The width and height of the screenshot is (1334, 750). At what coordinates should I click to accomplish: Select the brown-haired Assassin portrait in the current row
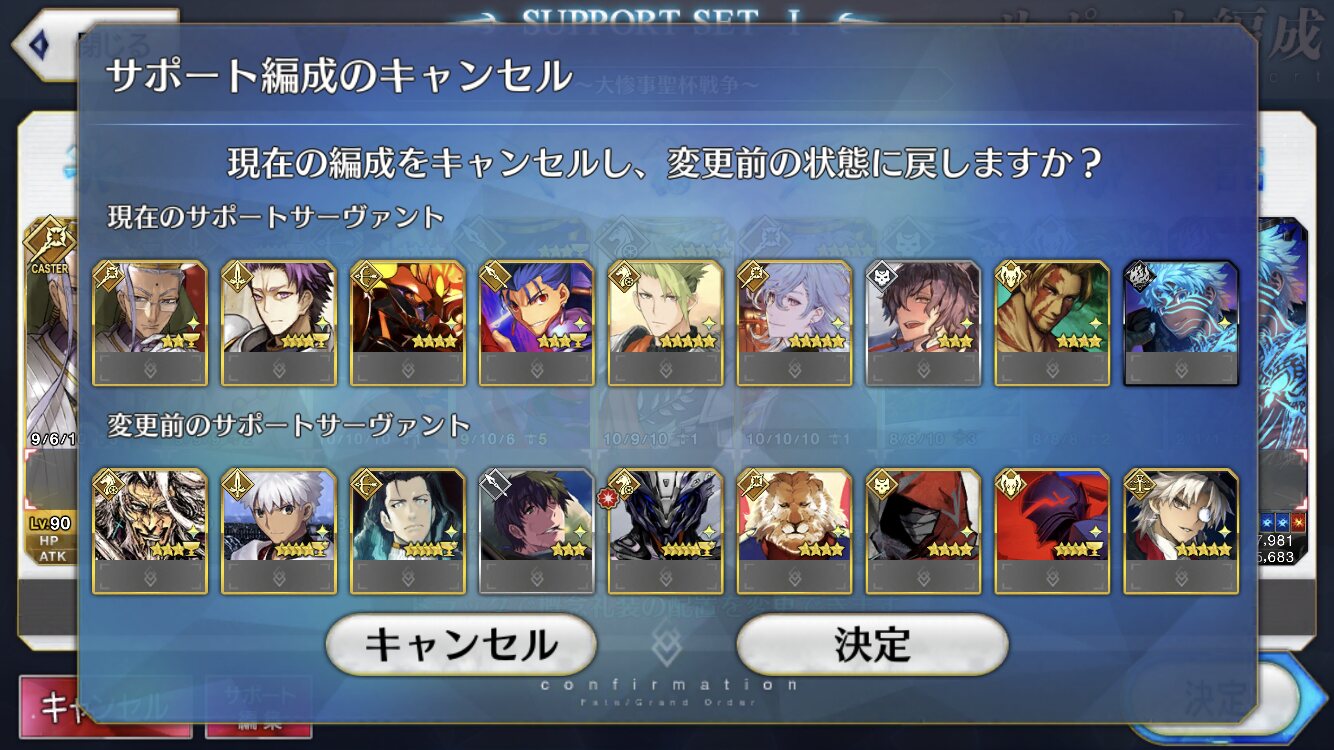pos(924,324)
